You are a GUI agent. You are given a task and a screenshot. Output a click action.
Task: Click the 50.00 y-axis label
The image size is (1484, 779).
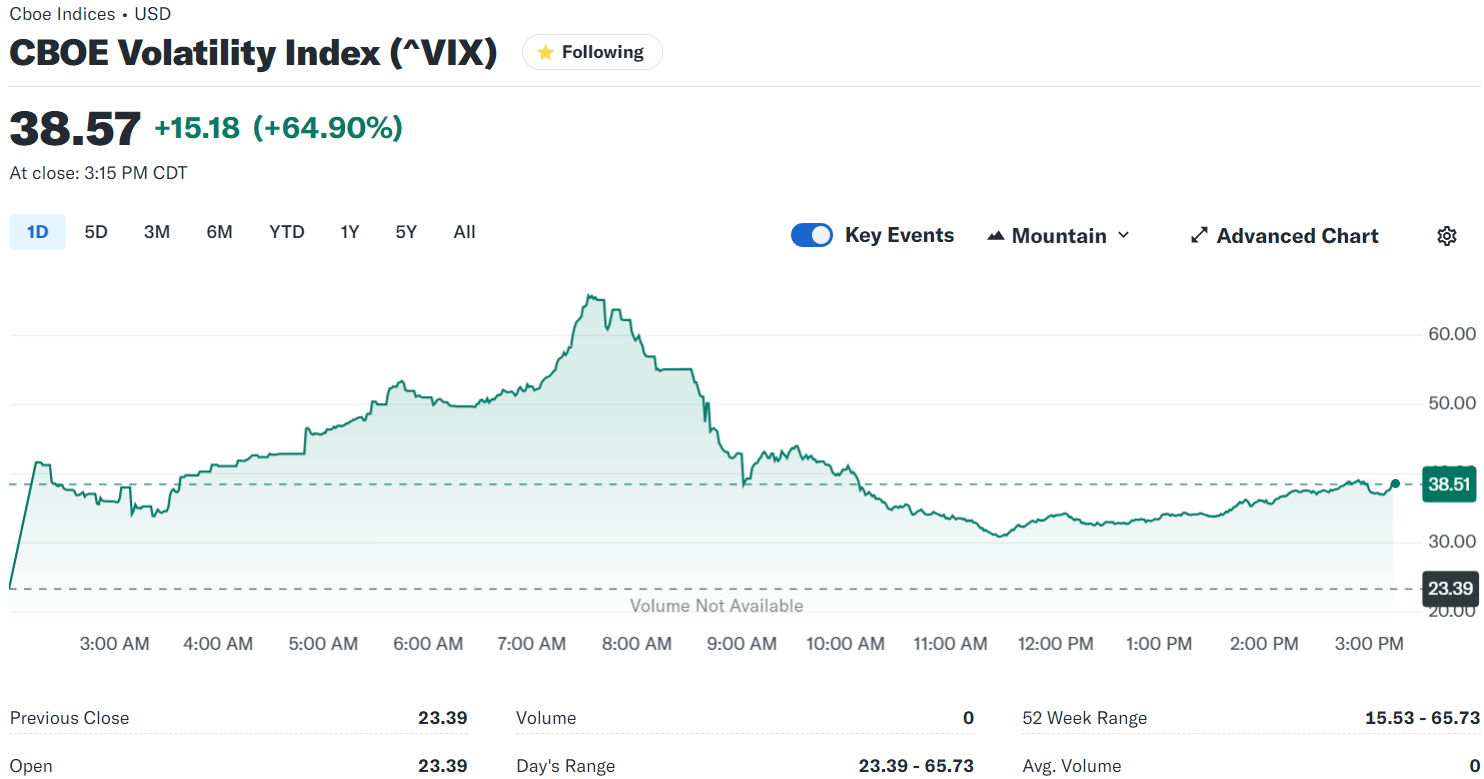[1452, 403]
